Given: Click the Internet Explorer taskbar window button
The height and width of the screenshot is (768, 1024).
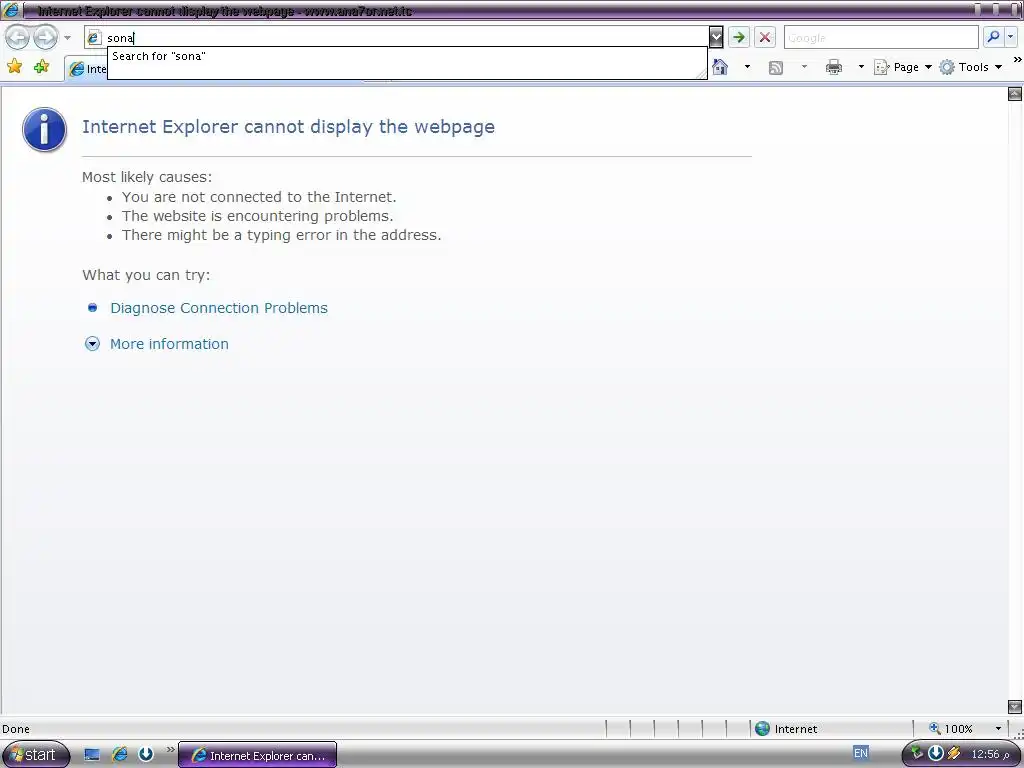Looking at the screenshot, I should click(x=257, y=755).
